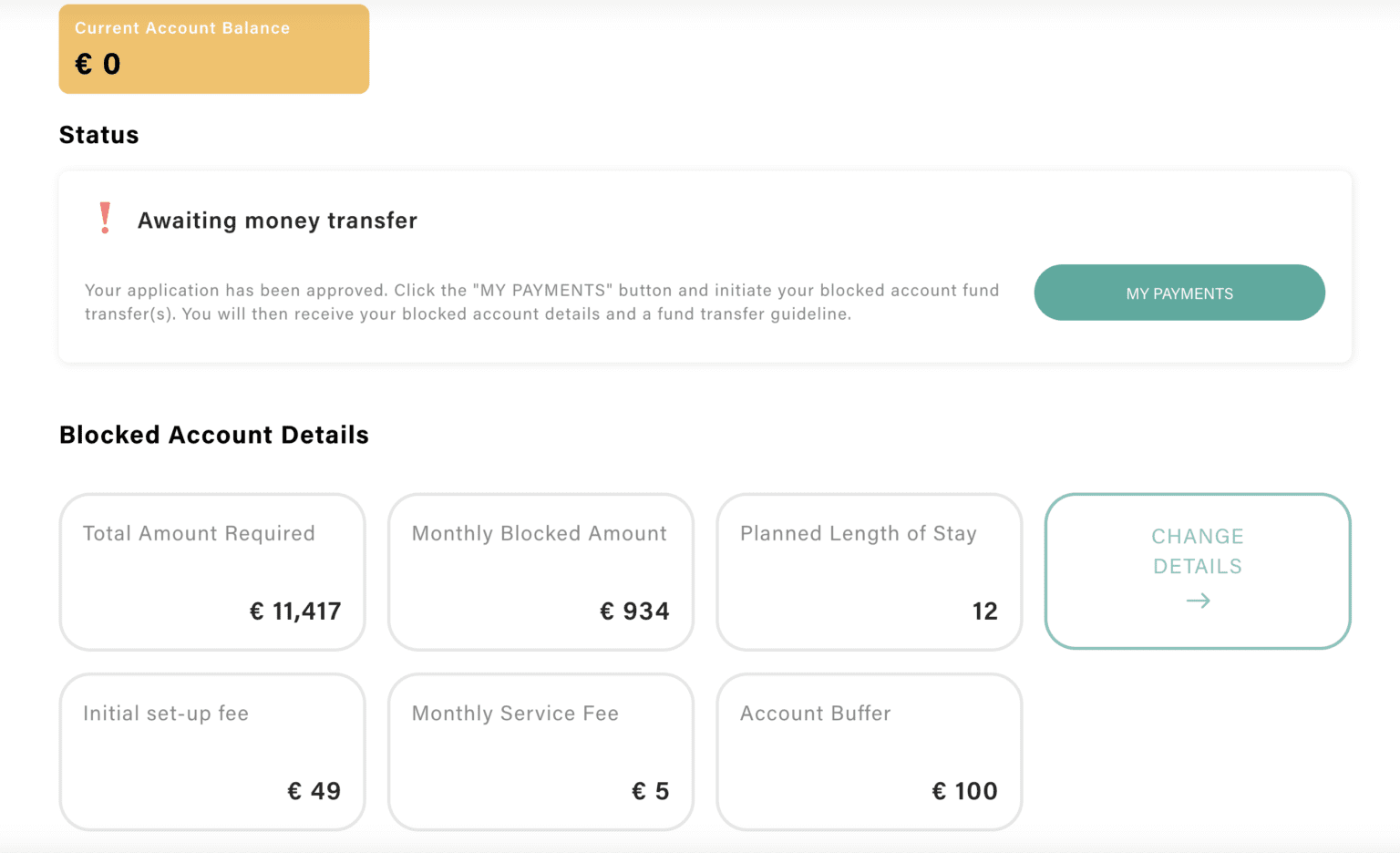Viewport: 1400px width, 853px height.
Task: Click the Blocked Account Details heading
Action: tap(213, 435)
